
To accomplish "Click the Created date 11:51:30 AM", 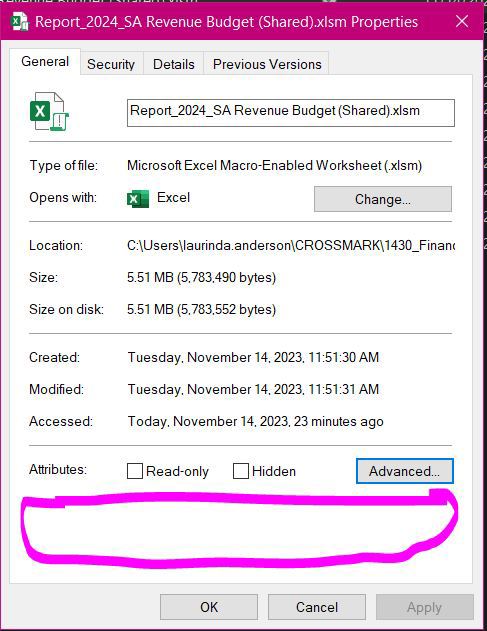I will pos(253,357).
